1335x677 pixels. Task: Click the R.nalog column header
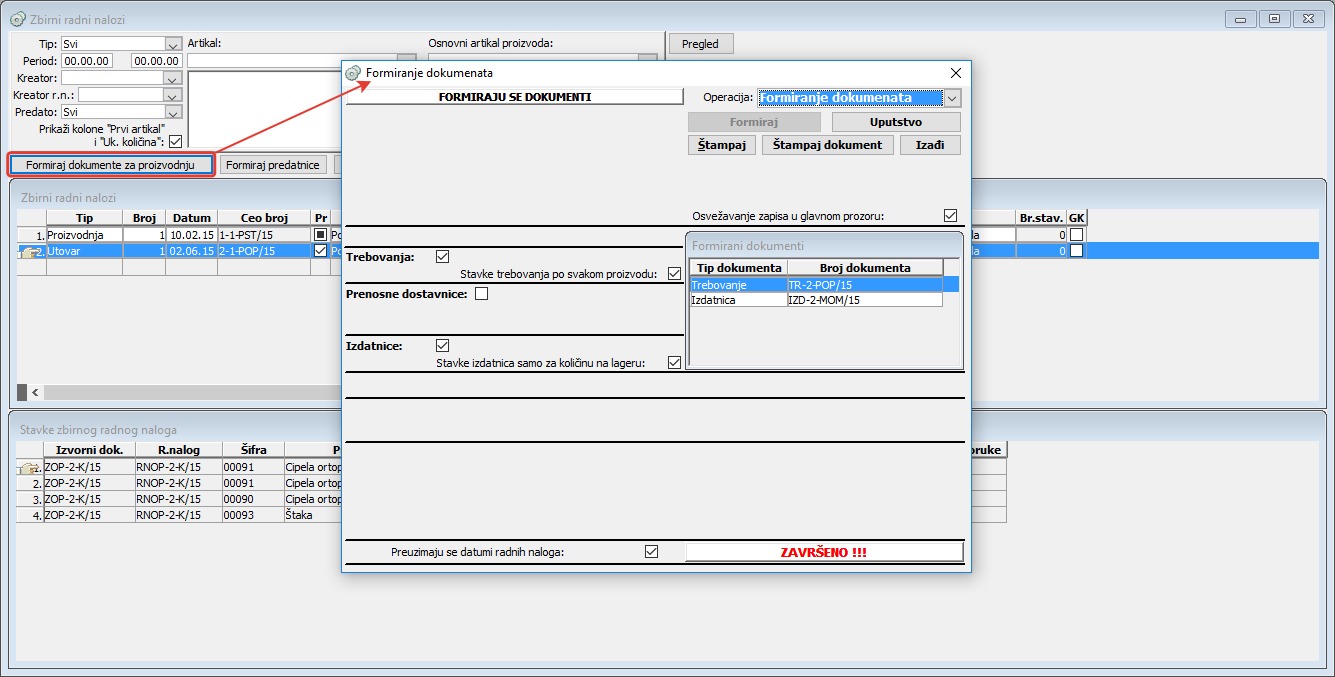(177, 450)
